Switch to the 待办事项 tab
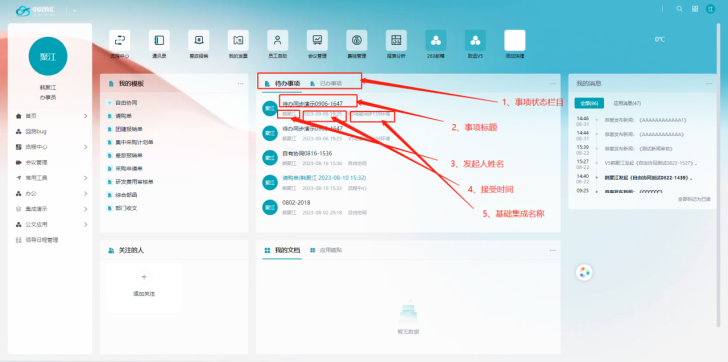The image size is (728, 362). 283,84
